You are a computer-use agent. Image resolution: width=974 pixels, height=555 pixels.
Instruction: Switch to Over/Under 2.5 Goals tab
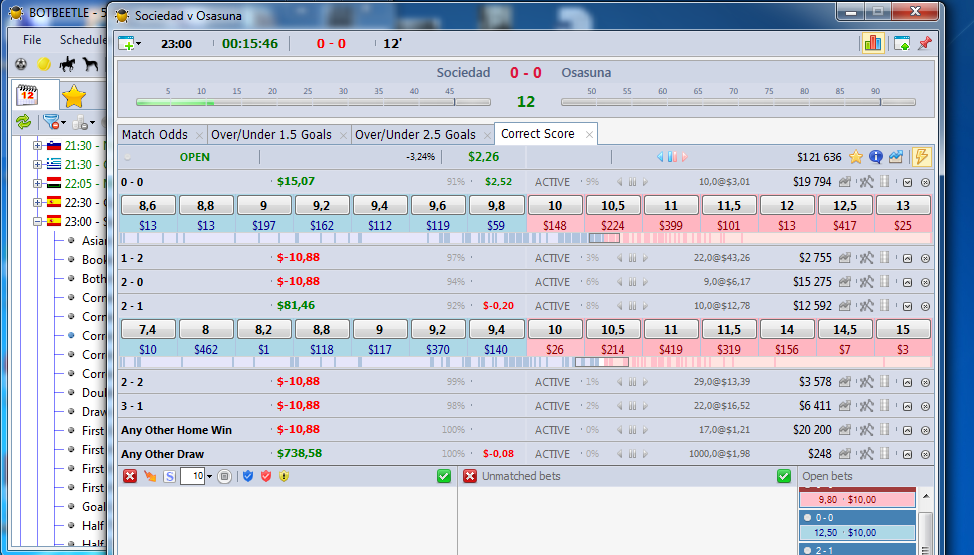tap(416, 134)
